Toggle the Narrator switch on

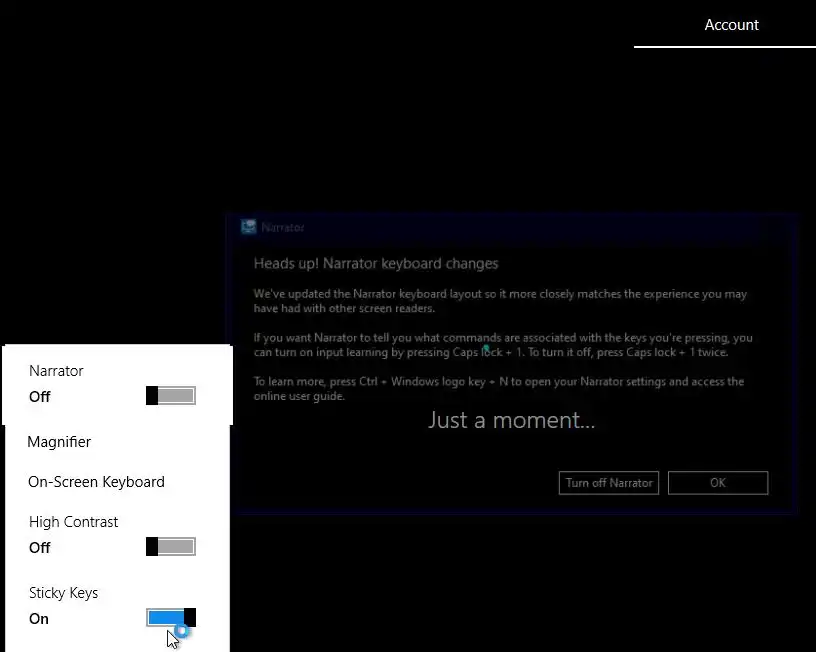point(171,395)
